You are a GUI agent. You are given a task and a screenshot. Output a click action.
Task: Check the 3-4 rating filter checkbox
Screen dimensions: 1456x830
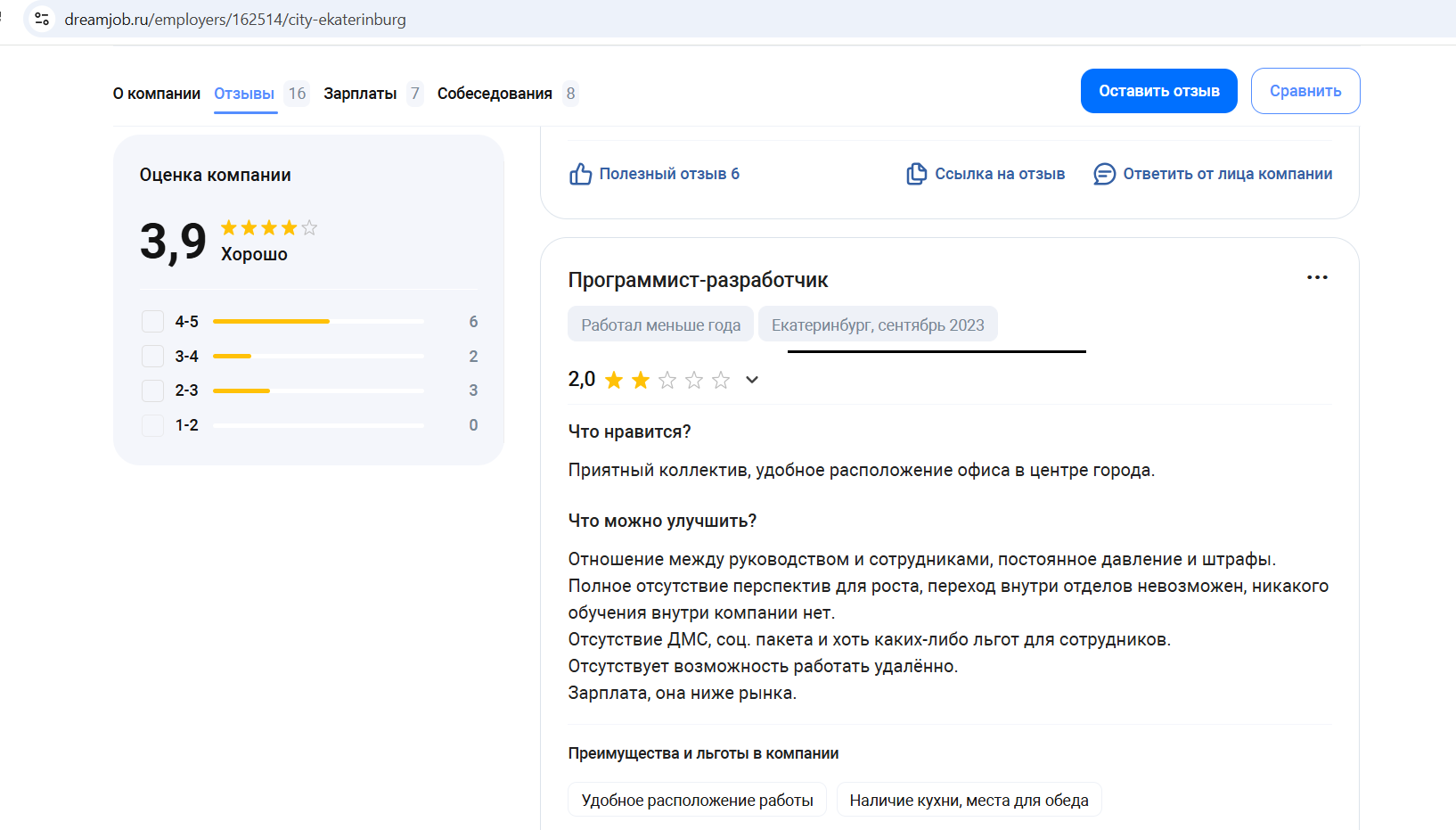coord(153,357)
